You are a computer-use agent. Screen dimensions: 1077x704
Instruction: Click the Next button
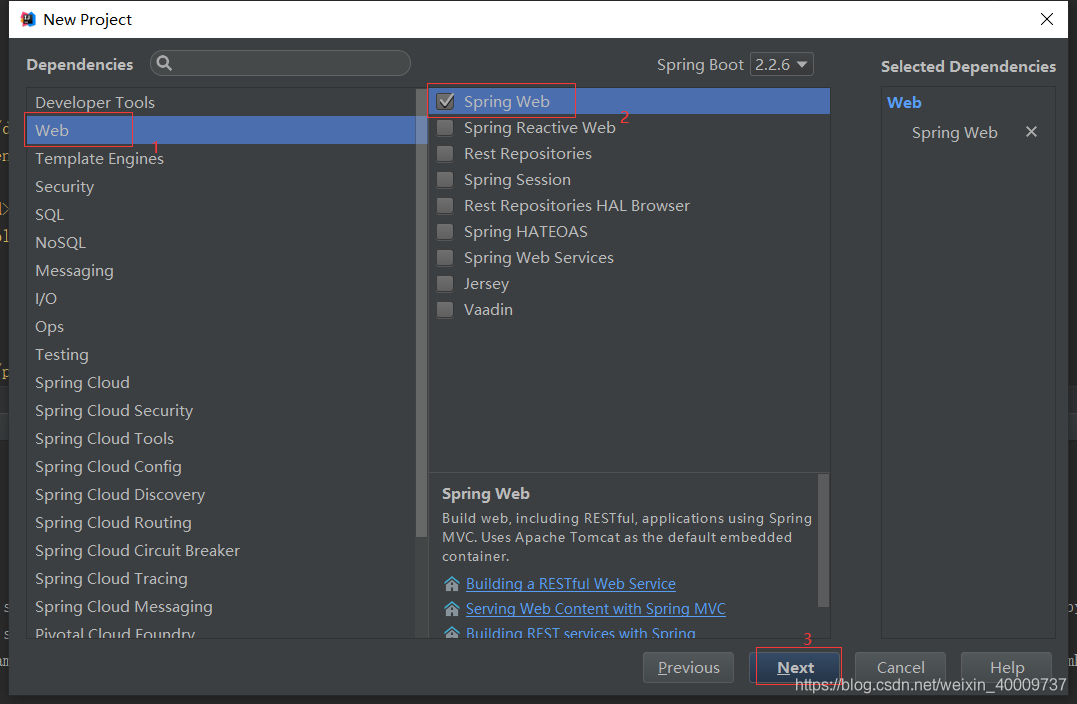coord(795,668)
